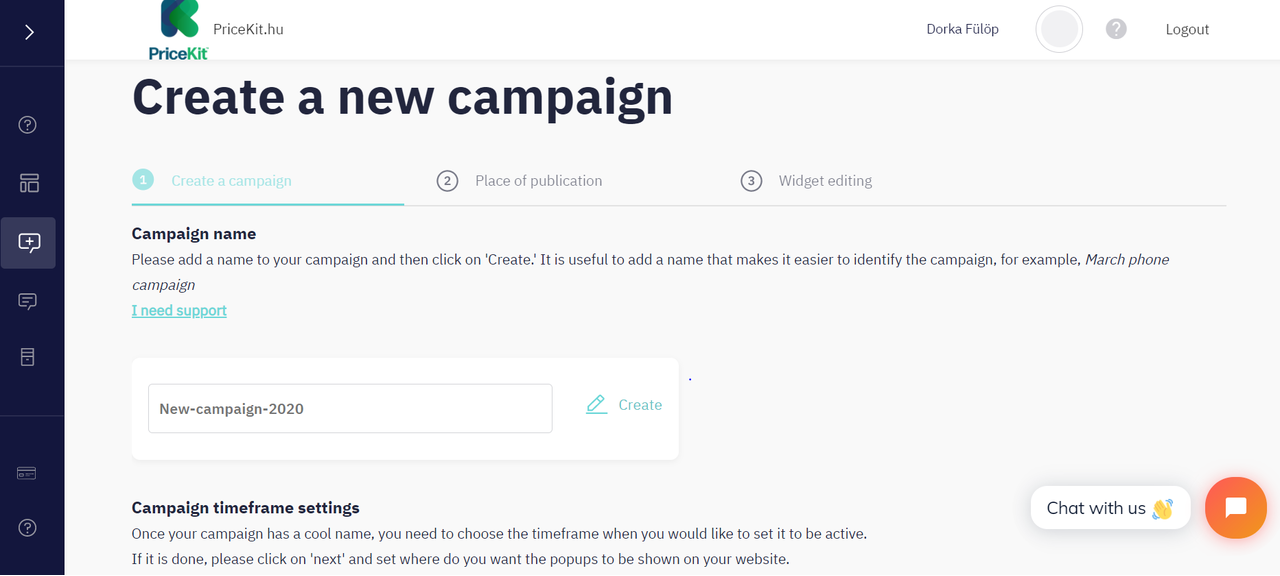Select the new campaign chat-plus sidebar icon
Screen dimensions: 1280x576
(28, 243)
